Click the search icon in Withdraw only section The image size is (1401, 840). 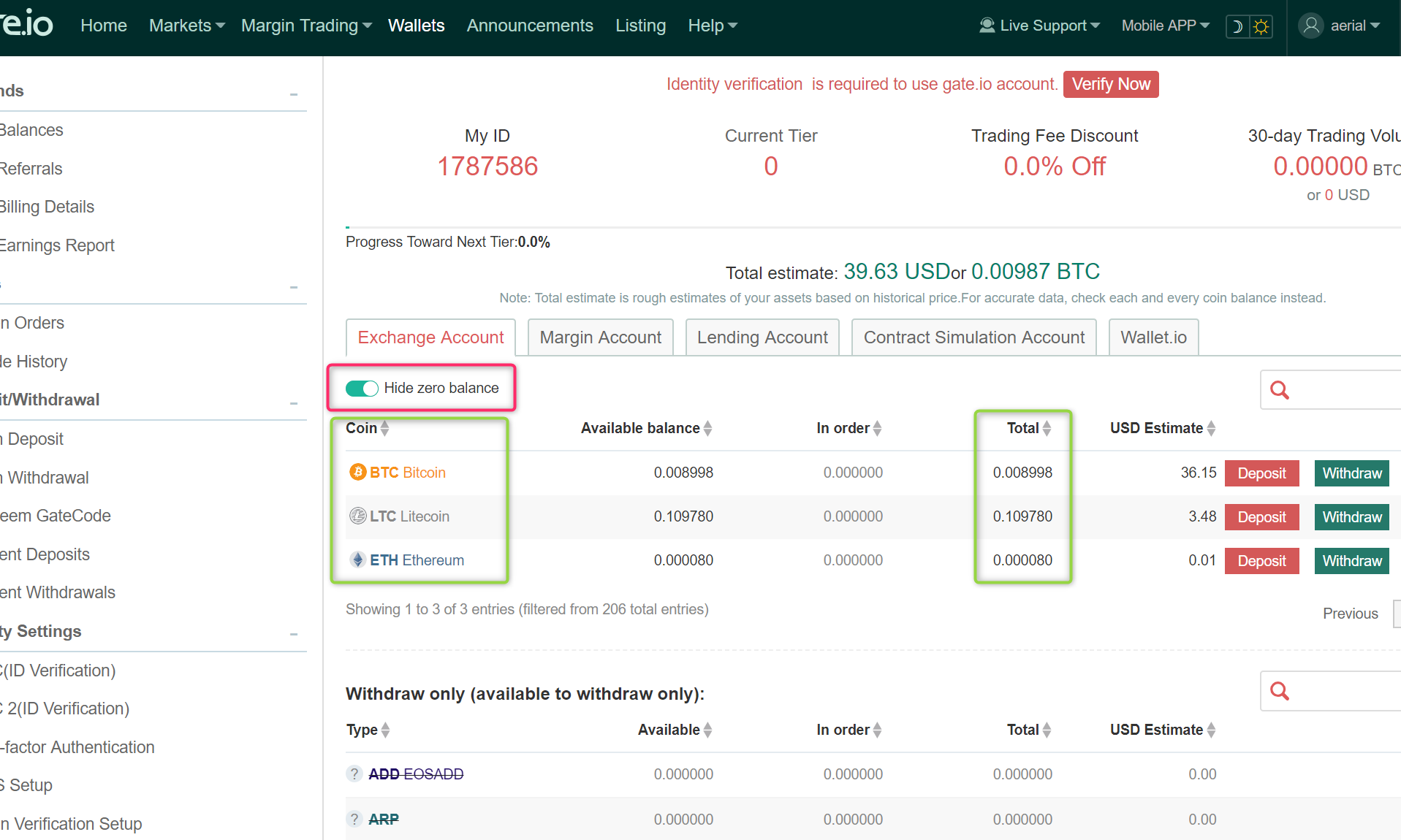click(1280, 691)
